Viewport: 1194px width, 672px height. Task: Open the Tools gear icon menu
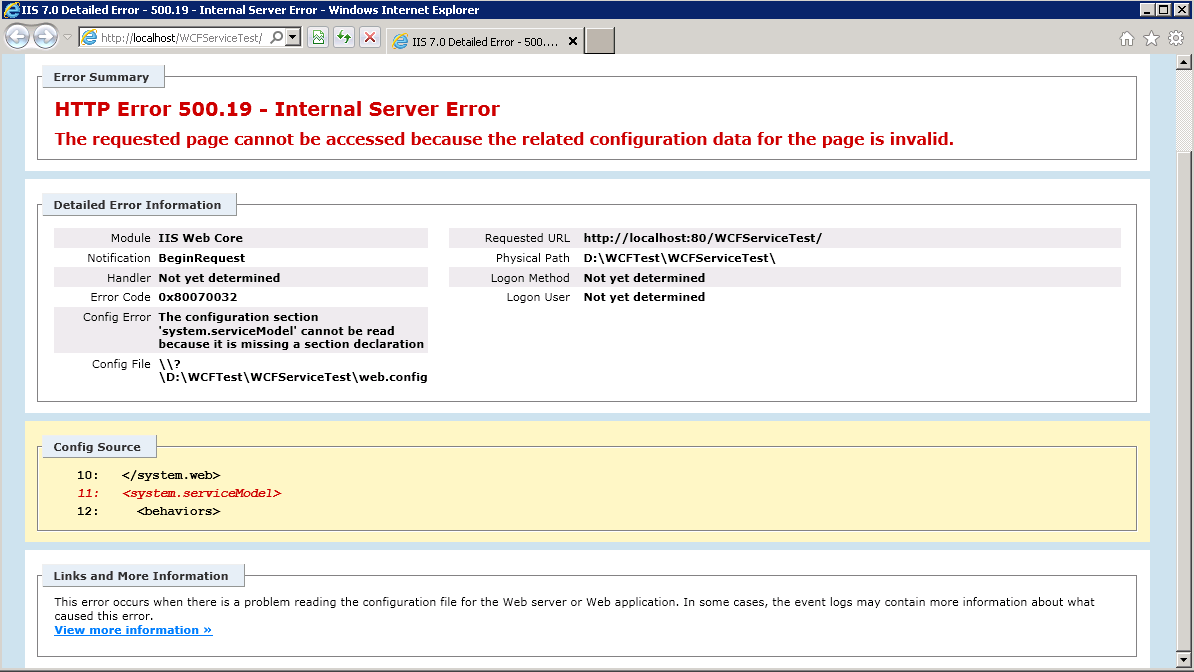pyautogui.click(x=1176, y=39)
